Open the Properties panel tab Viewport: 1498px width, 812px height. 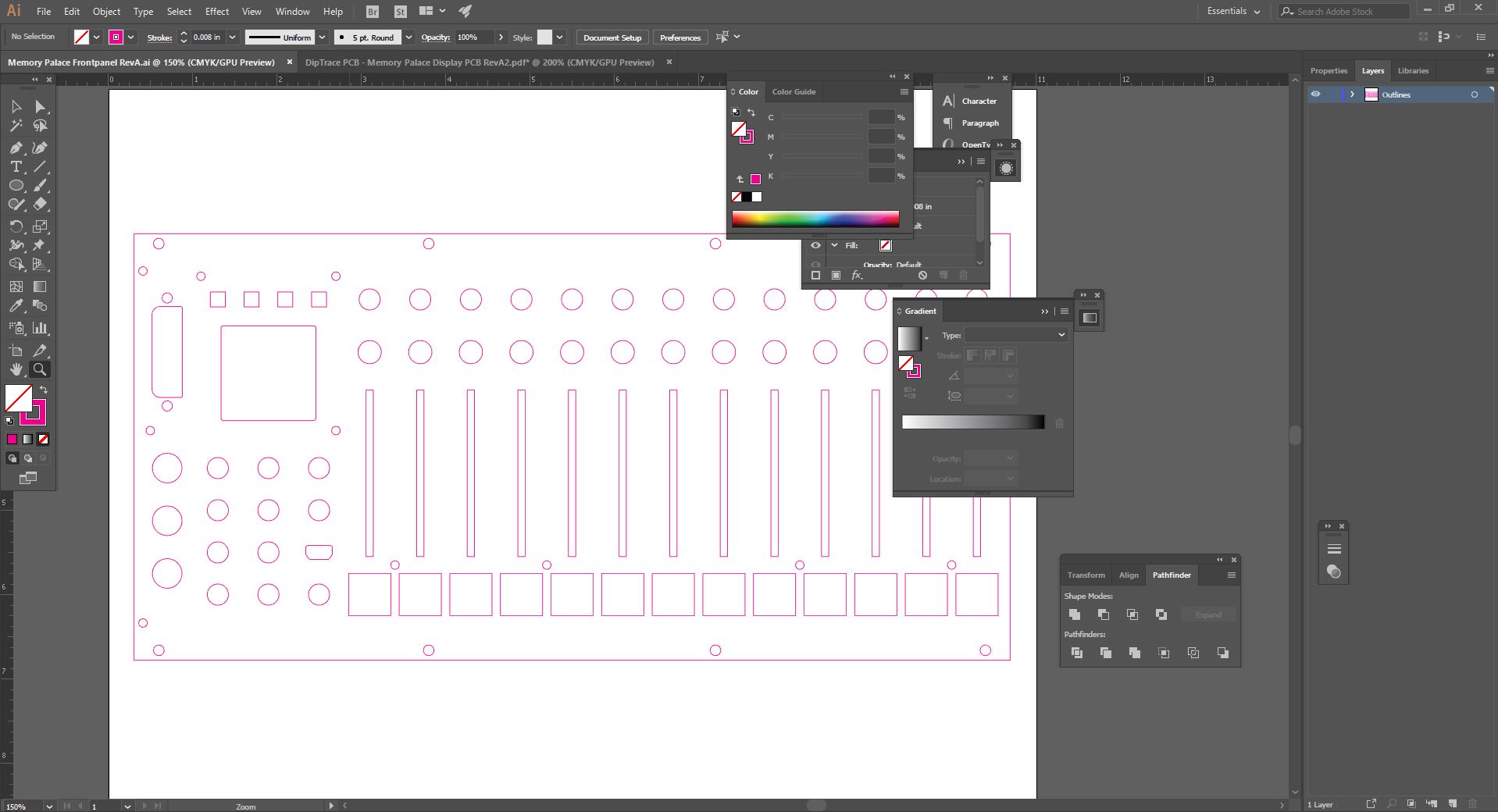coord(1329,70)
